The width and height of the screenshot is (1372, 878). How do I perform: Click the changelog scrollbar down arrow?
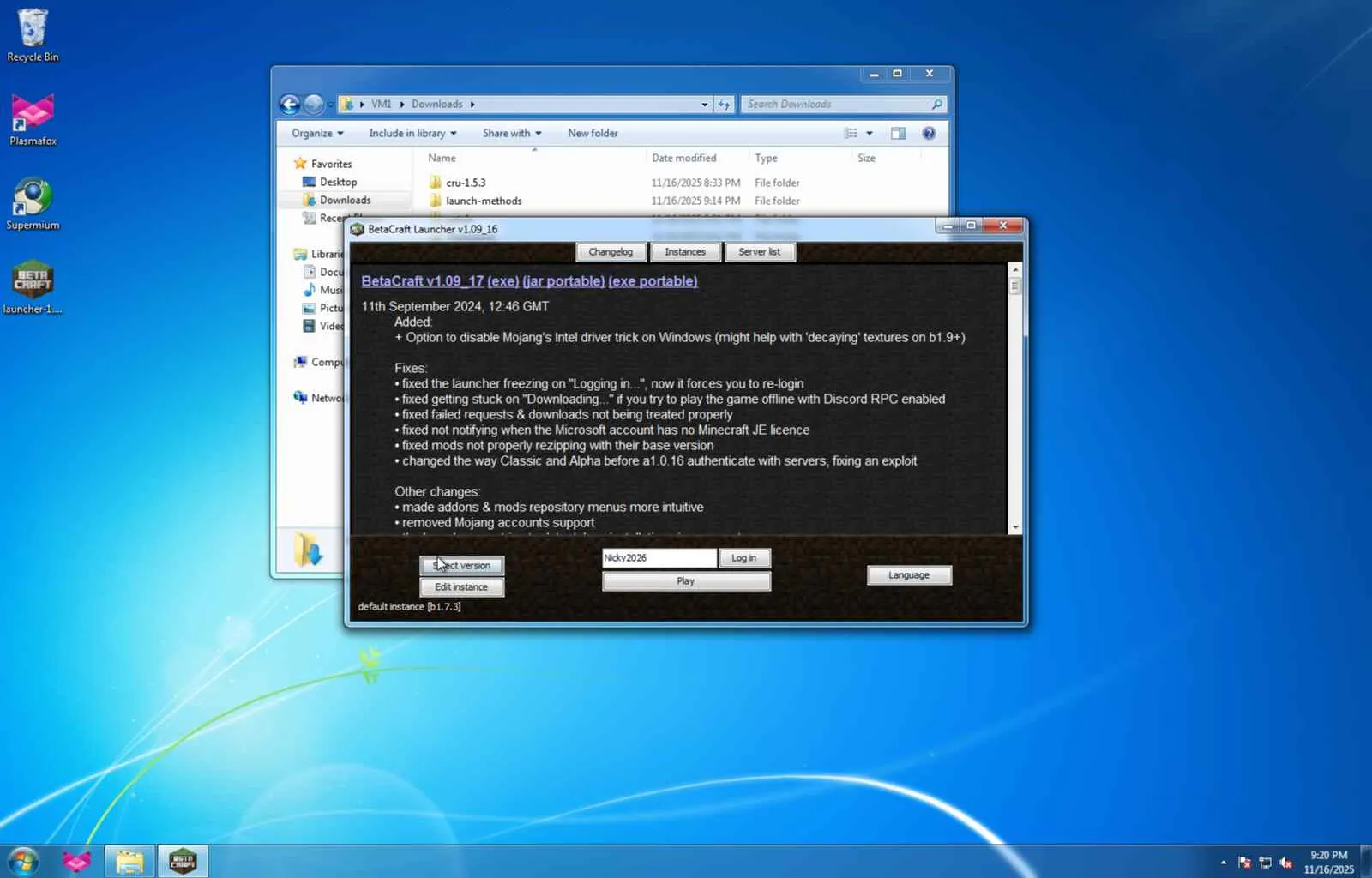point(1015,527)
